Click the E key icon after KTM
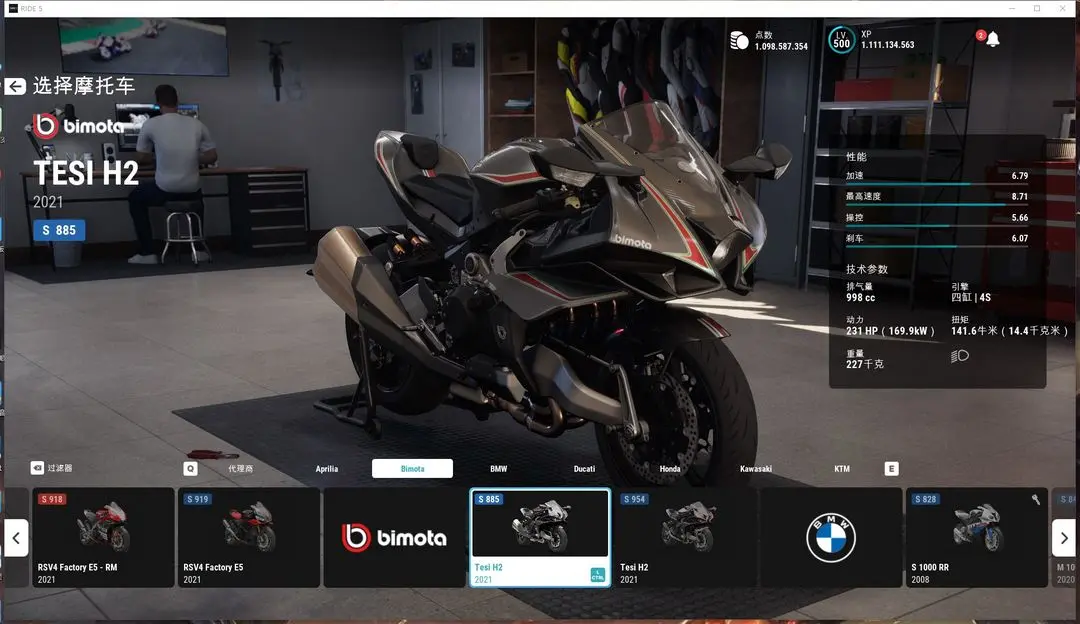Image resolution: width=1080 pixels, height=624 pixels. (891, 468)
